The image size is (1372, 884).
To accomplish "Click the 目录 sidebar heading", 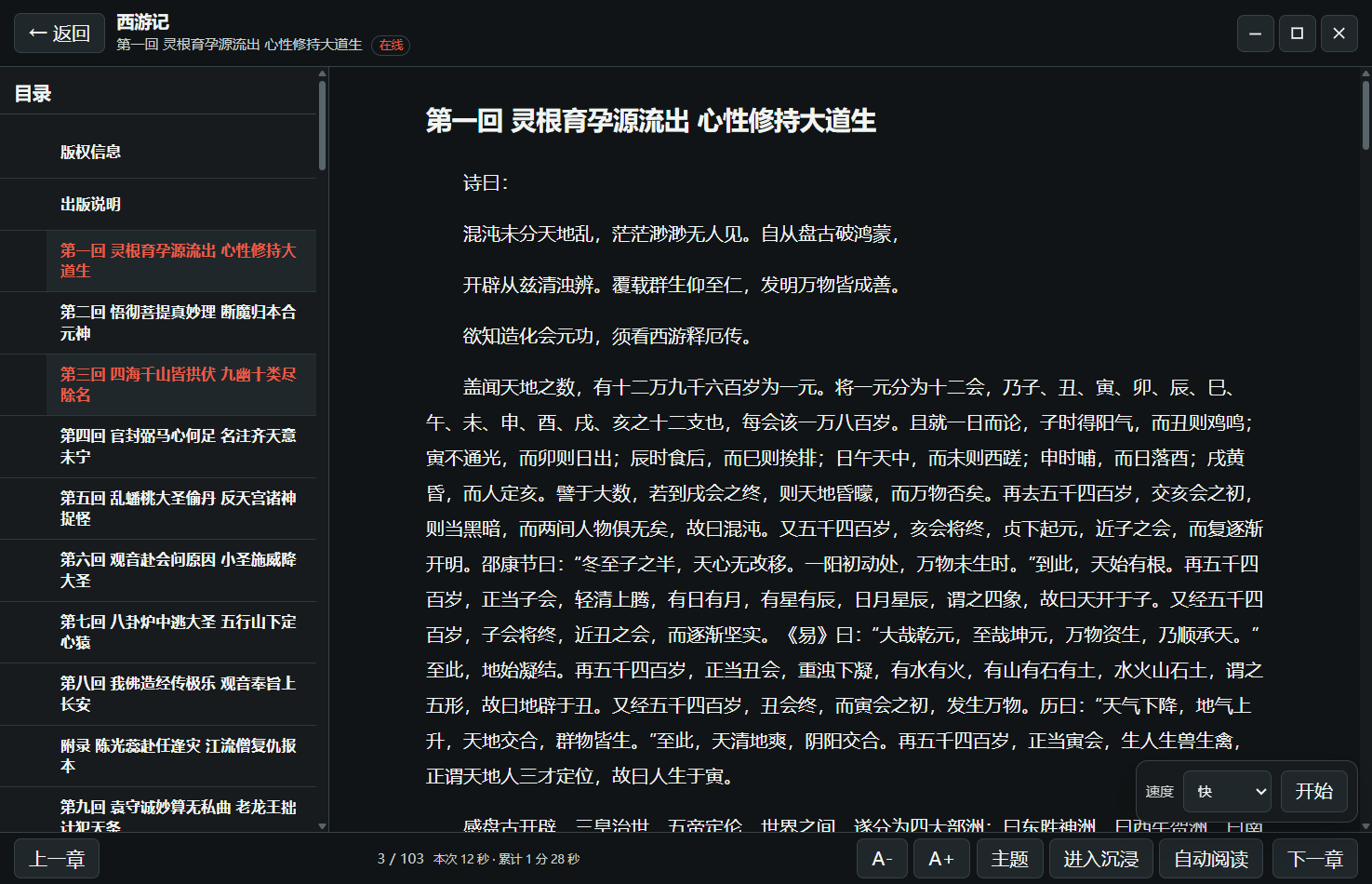I will point(33,94).
